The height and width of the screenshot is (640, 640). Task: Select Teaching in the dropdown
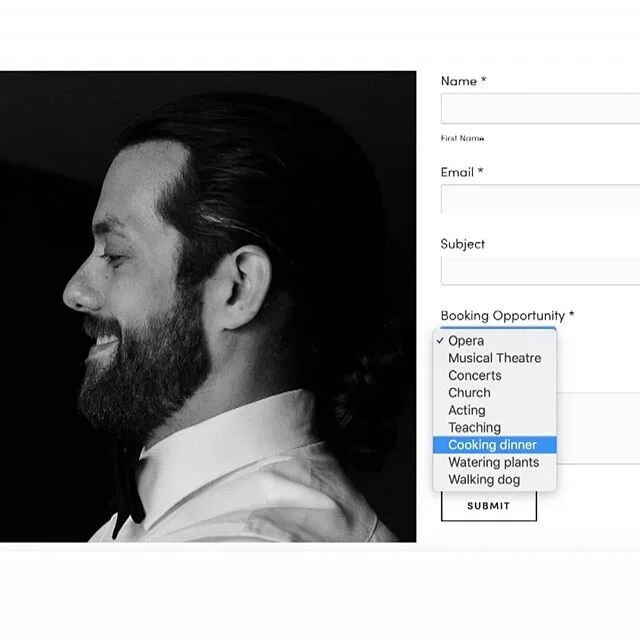coord(494,427)
